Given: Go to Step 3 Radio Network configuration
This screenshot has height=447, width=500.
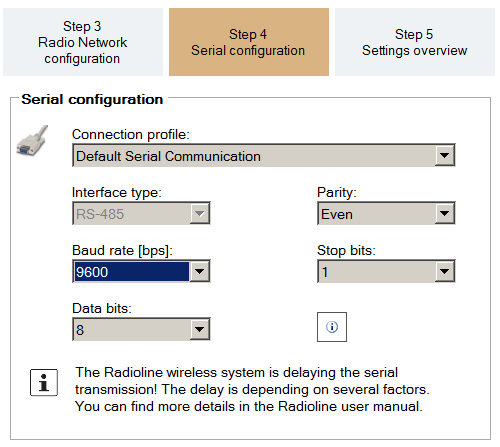Looking at the screenshot, I should (x=83, y=42).
